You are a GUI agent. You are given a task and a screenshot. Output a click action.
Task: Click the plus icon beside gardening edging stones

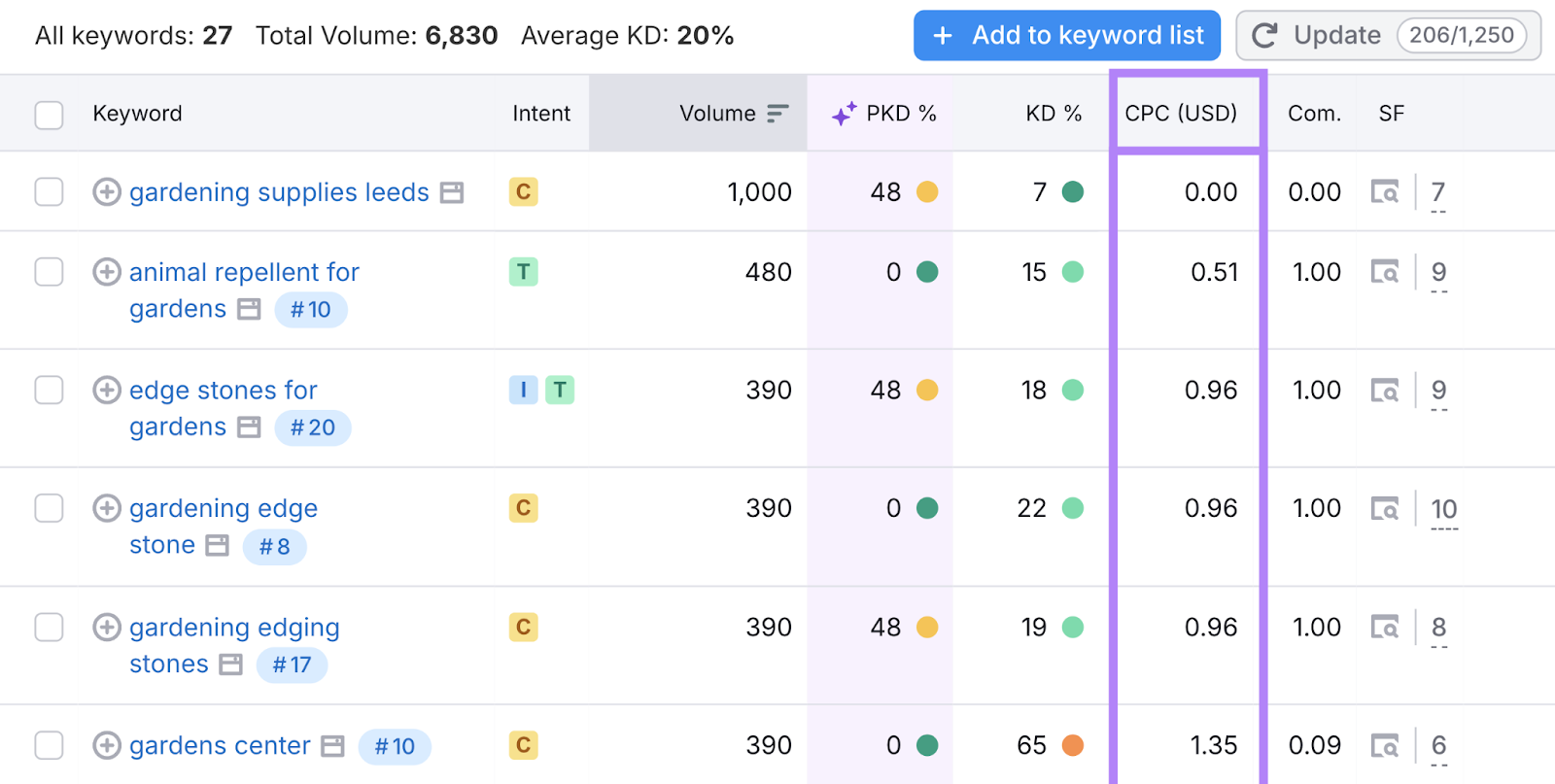coord(106,627)
